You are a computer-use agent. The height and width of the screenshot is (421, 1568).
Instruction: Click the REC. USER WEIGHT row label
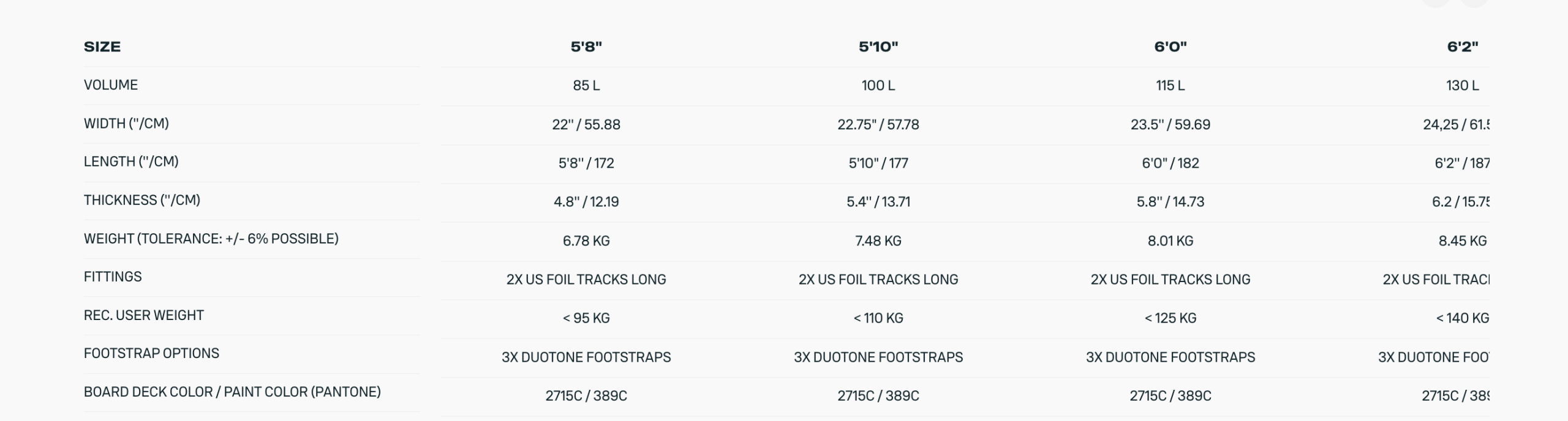point(144,315)
